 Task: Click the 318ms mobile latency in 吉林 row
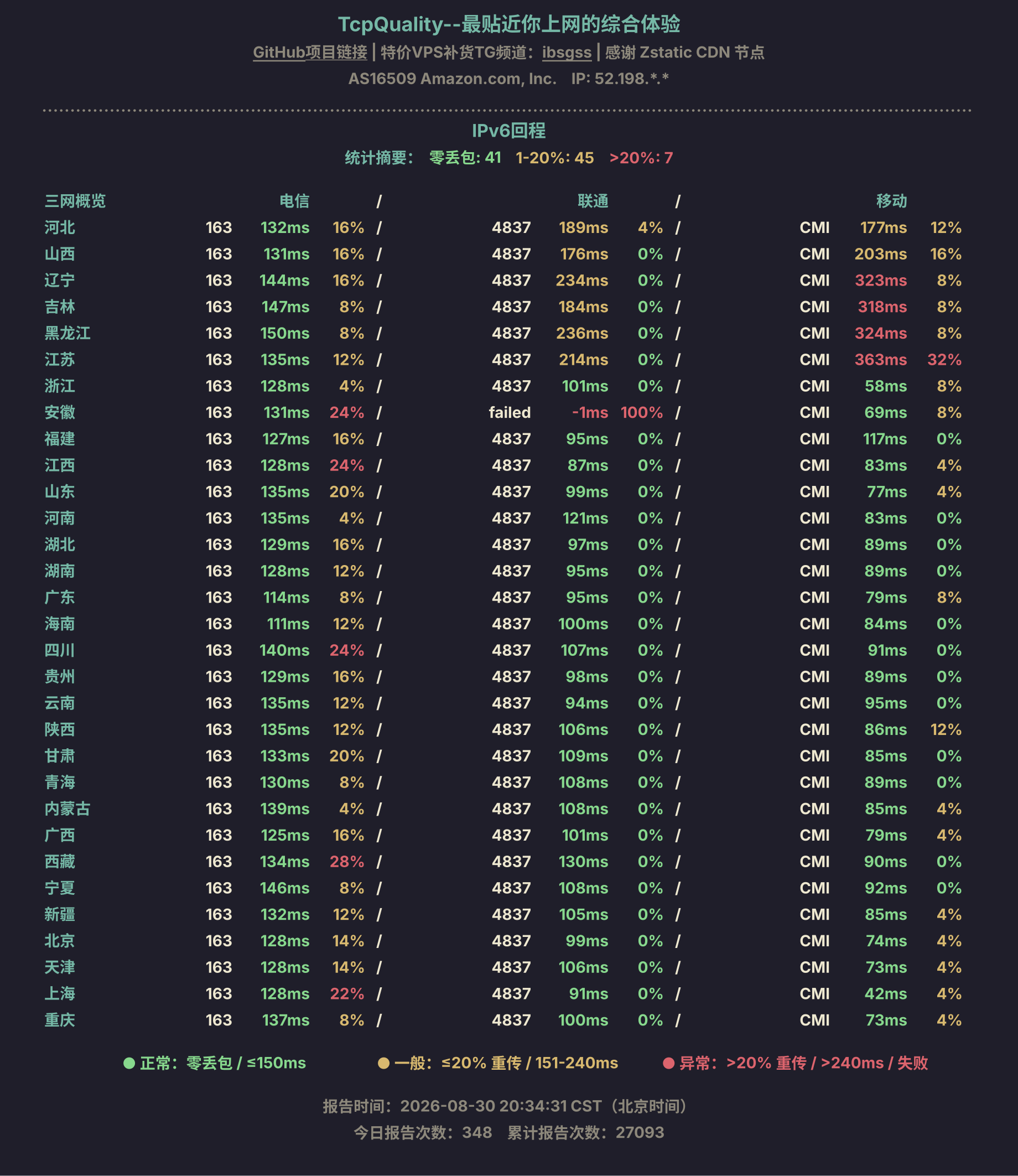click(882, 307)
